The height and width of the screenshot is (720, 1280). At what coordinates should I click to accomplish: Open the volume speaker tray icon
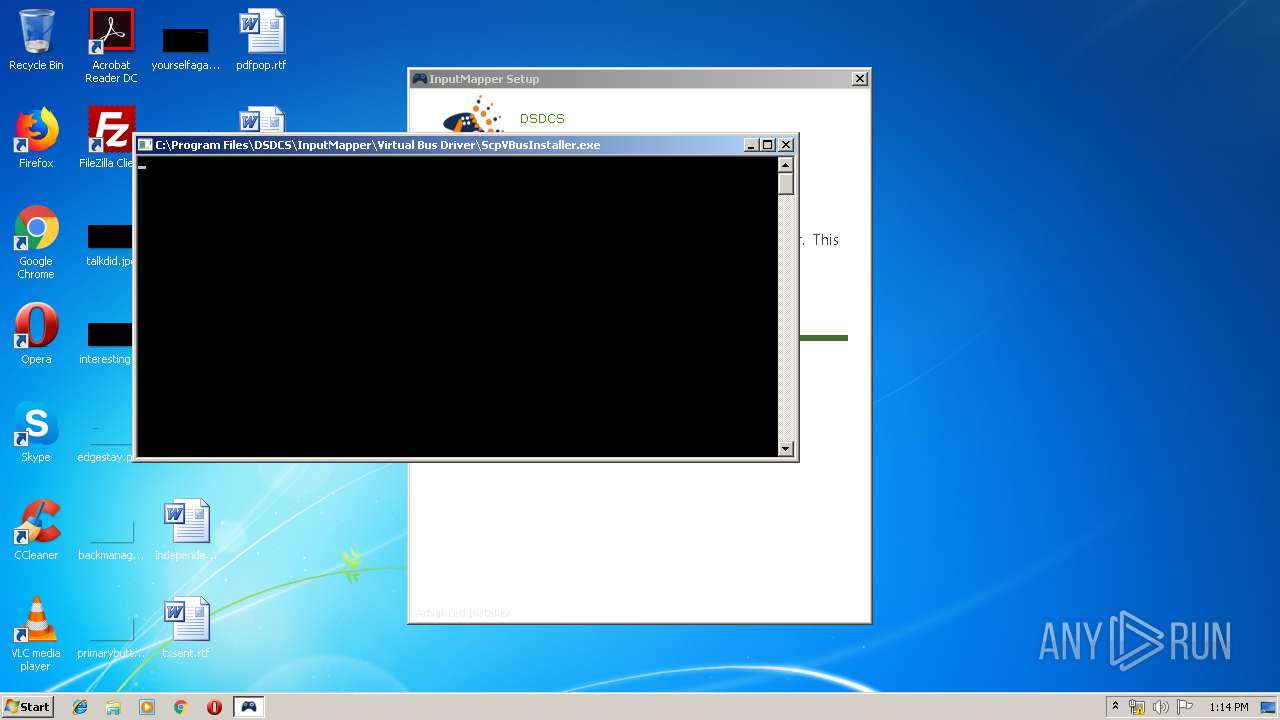tap(1160, 707)
